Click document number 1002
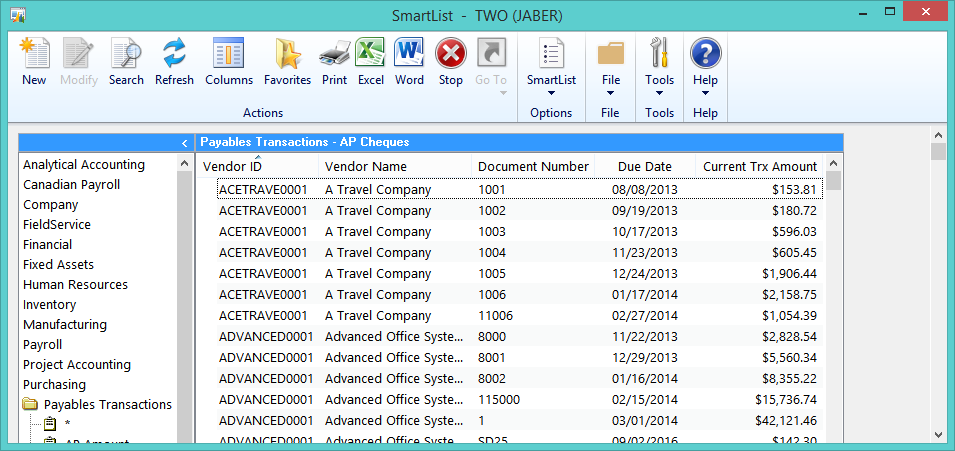This screenshot has width=955, height=451. [x=492, y=211]
